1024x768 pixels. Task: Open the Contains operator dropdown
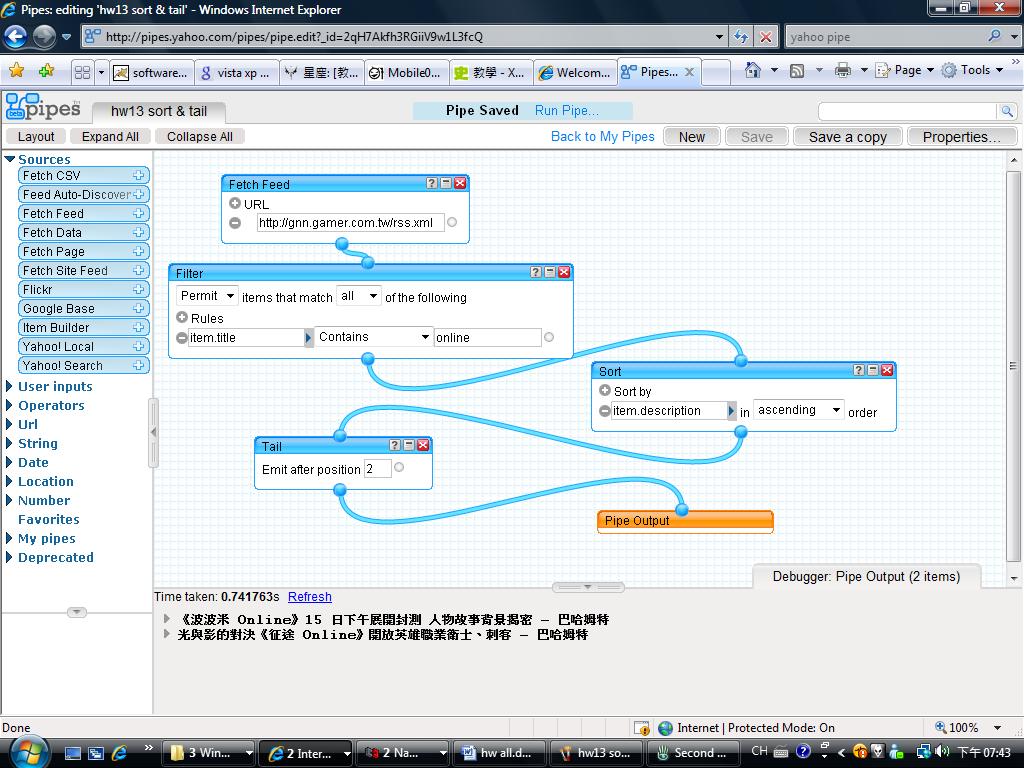coord(373,337)
